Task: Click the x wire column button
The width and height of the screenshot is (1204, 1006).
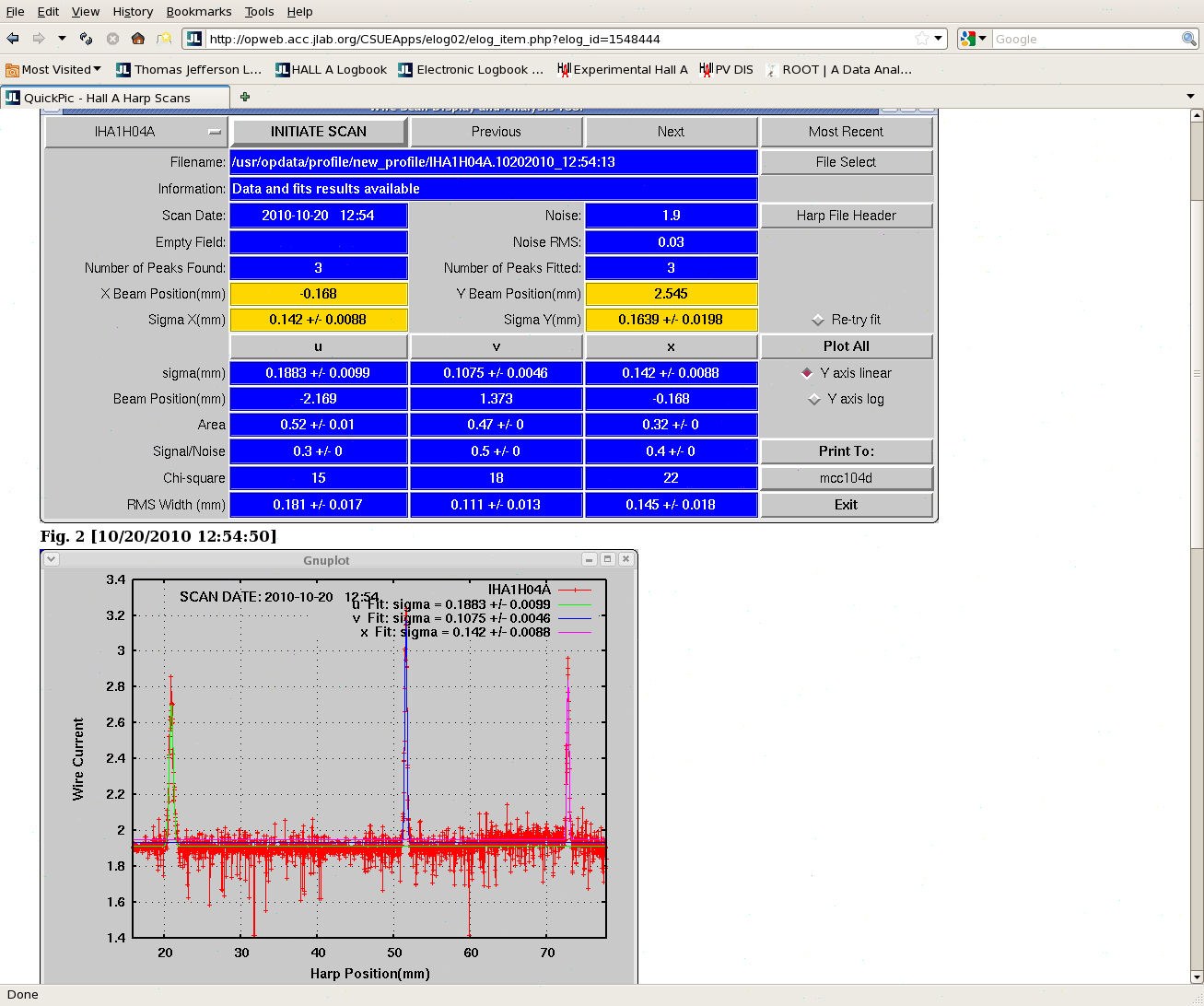Action: coord(671,346)
